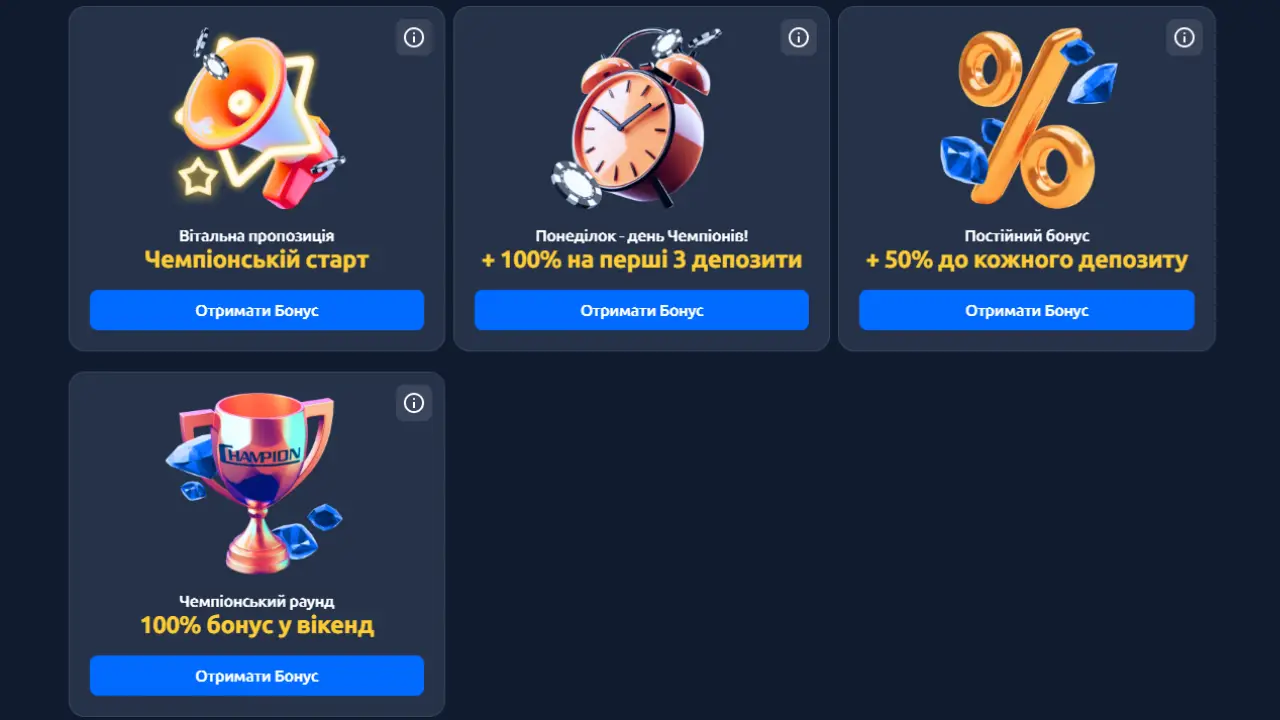The image size is (1280, 720).
Task: Get bonus for Чемпіонський старт offer
Action: (x=257, y=310)
